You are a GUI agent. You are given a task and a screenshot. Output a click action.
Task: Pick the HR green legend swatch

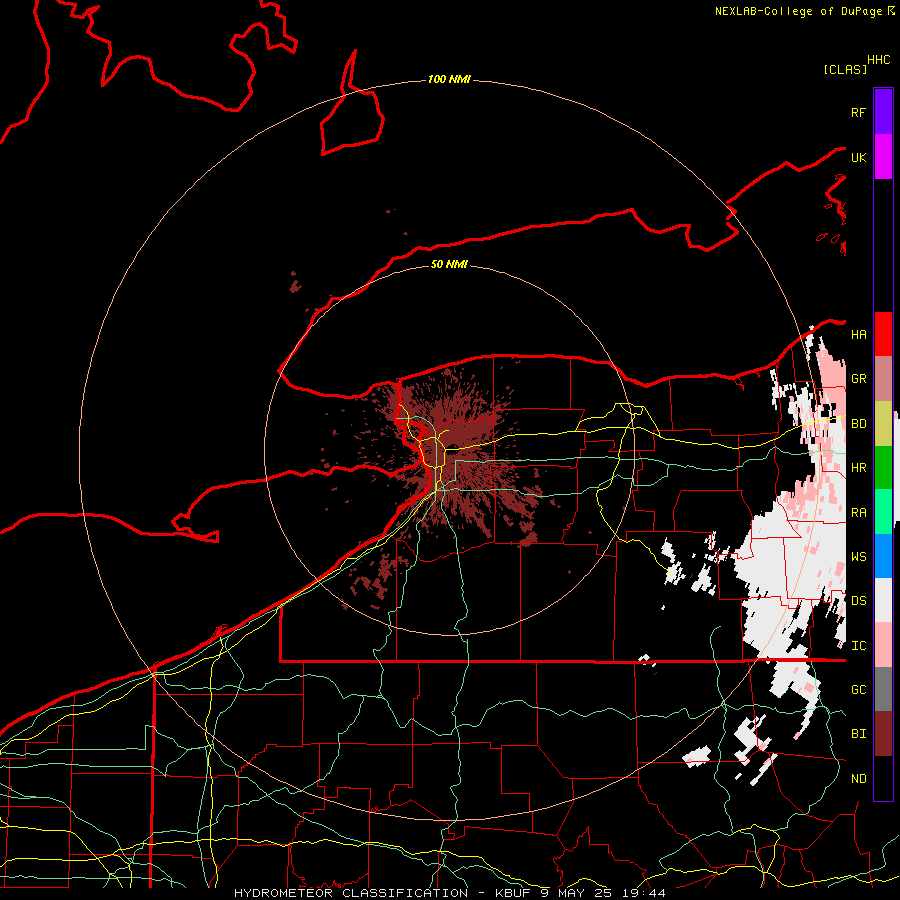point(883,468)
